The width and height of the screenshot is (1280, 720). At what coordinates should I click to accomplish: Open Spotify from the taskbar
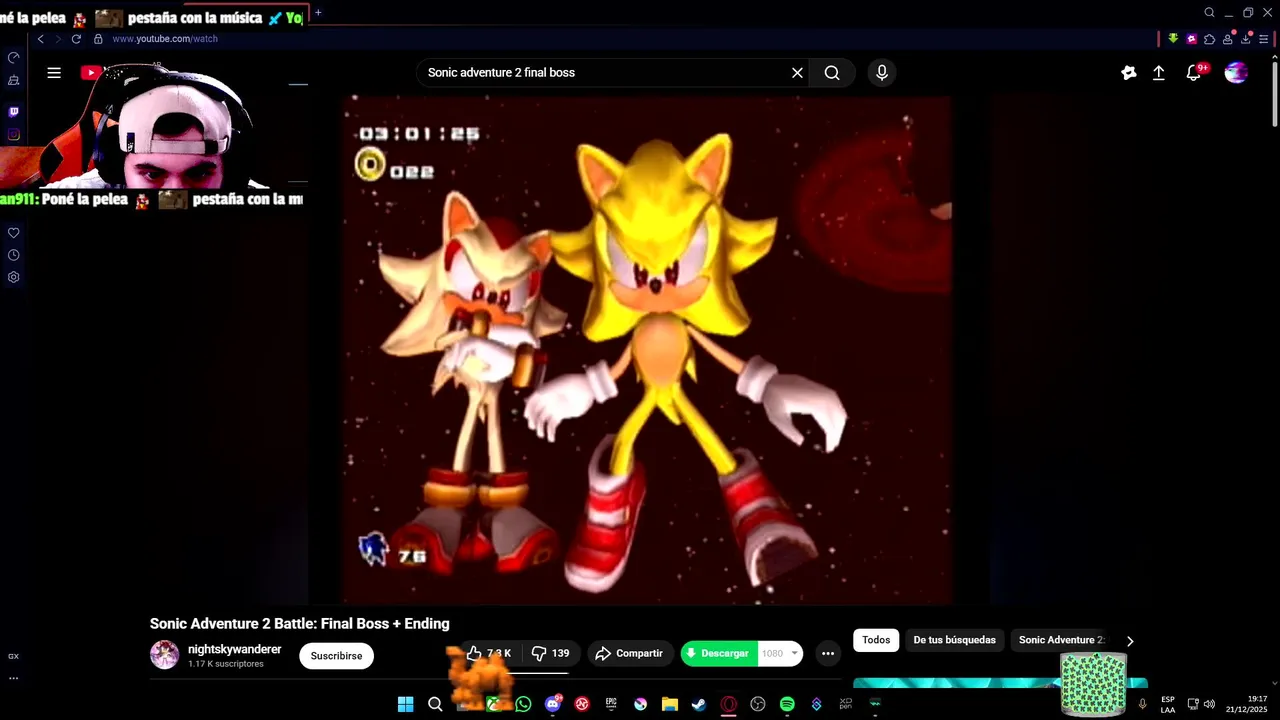(787, 704)
